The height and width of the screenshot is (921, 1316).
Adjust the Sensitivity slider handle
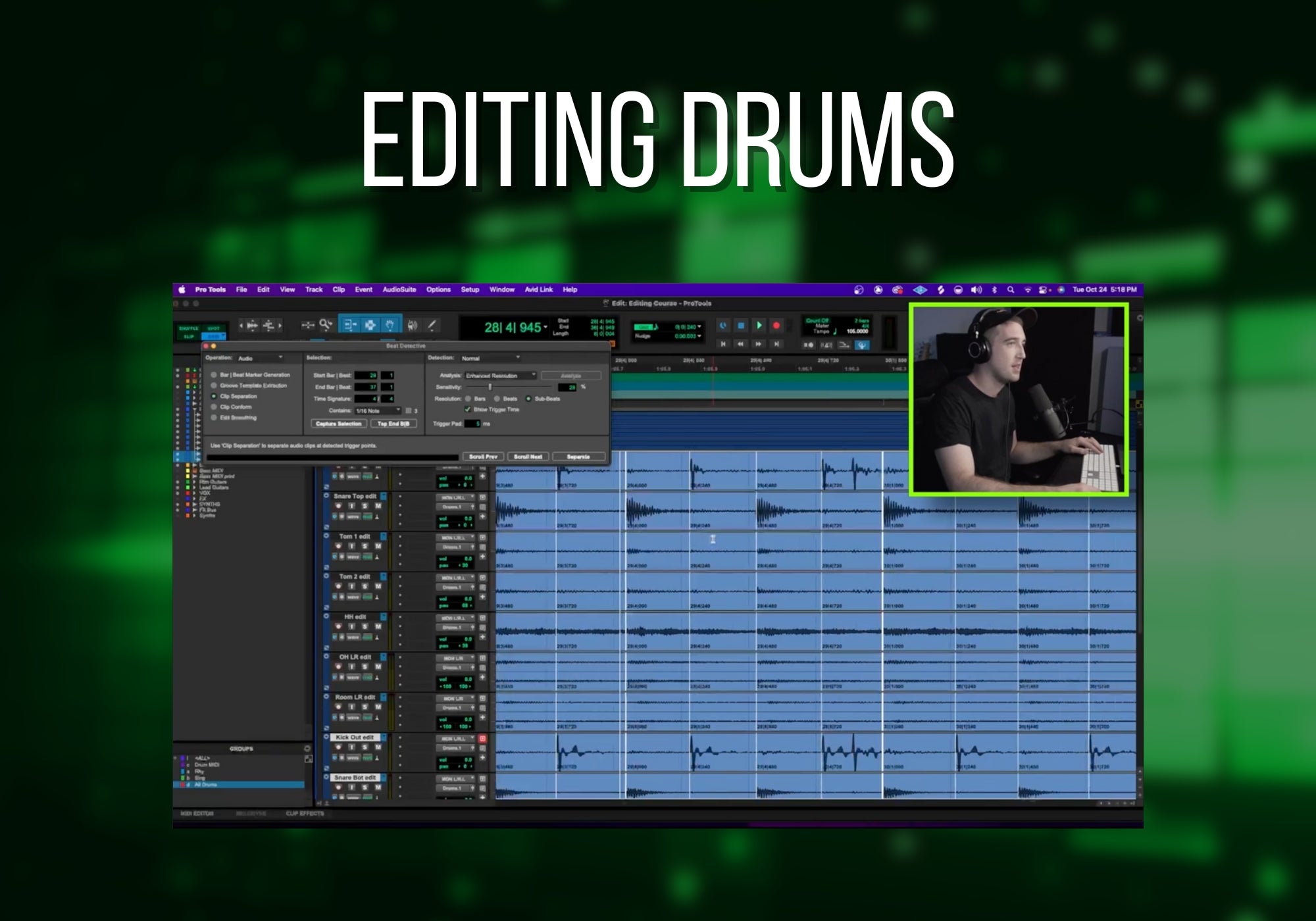490,387
